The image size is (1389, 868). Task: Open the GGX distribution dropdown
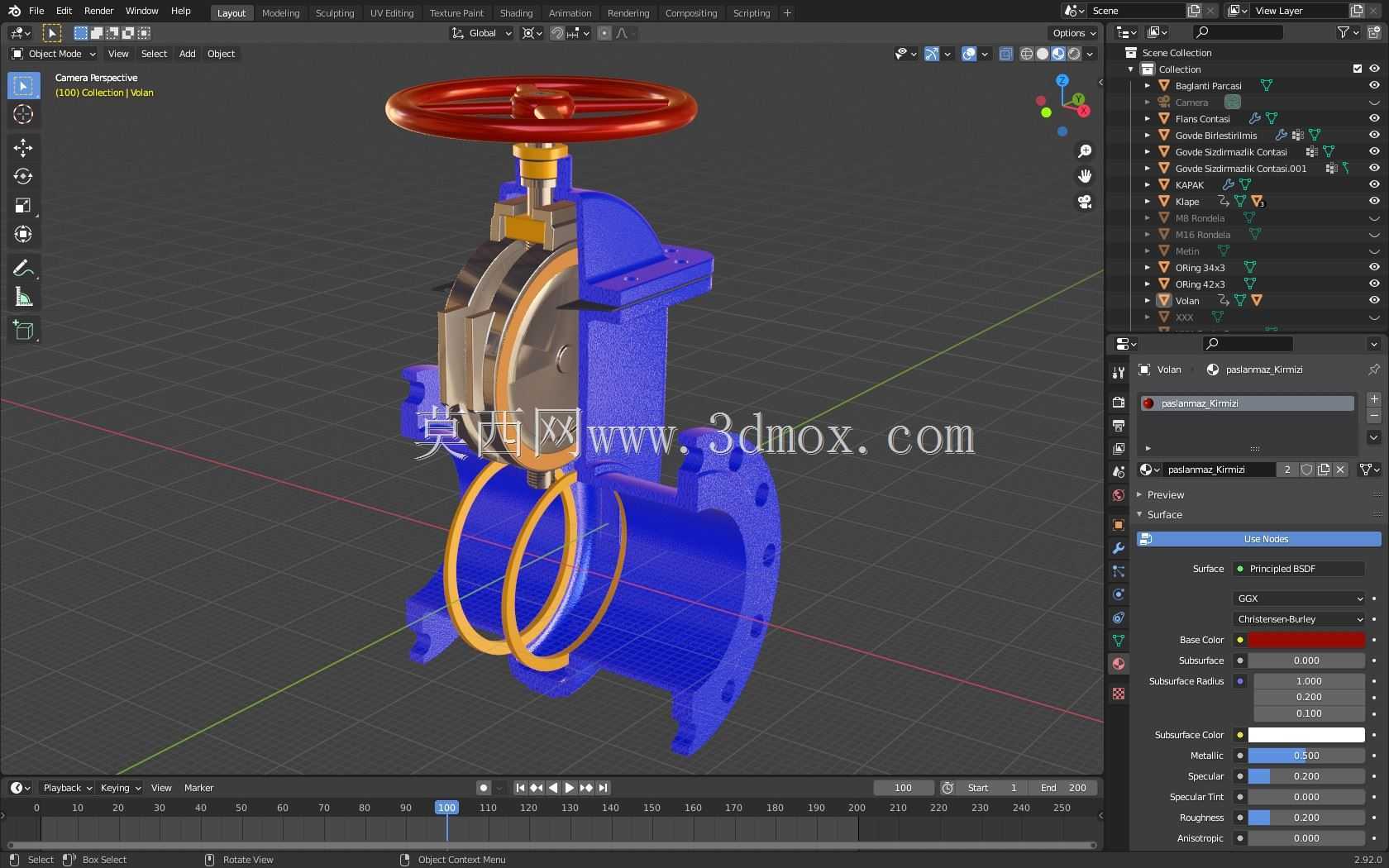coord(1299,599)
